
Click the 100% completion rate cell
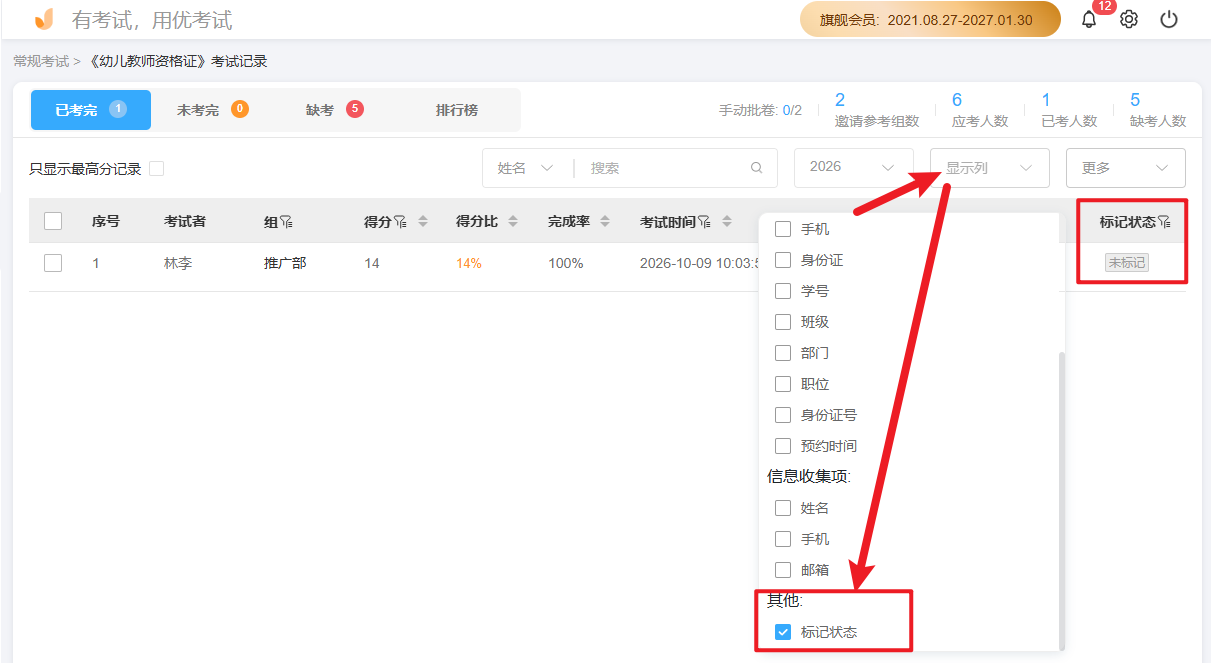(x=565, y=263)
